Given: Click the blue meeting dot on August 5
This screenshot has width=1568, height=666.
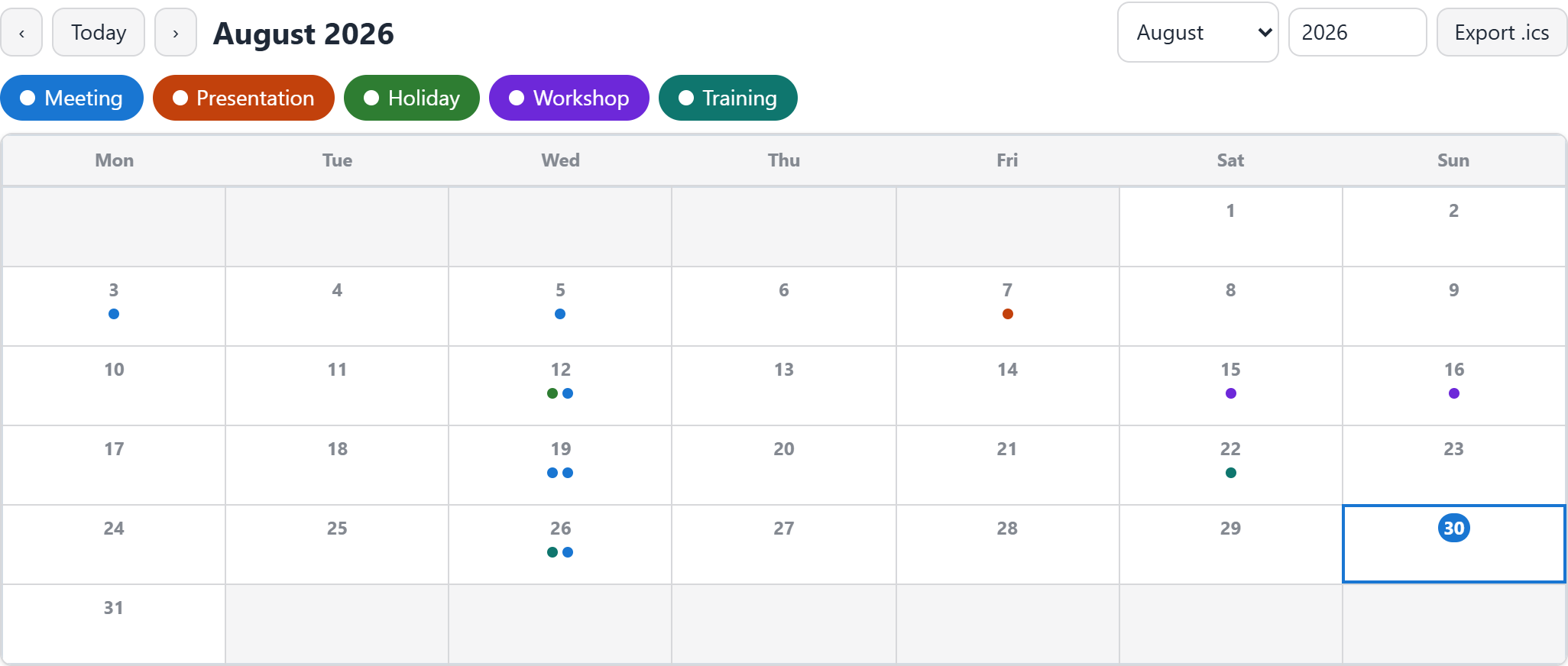Looking at the screenshot, I should 560,314.
